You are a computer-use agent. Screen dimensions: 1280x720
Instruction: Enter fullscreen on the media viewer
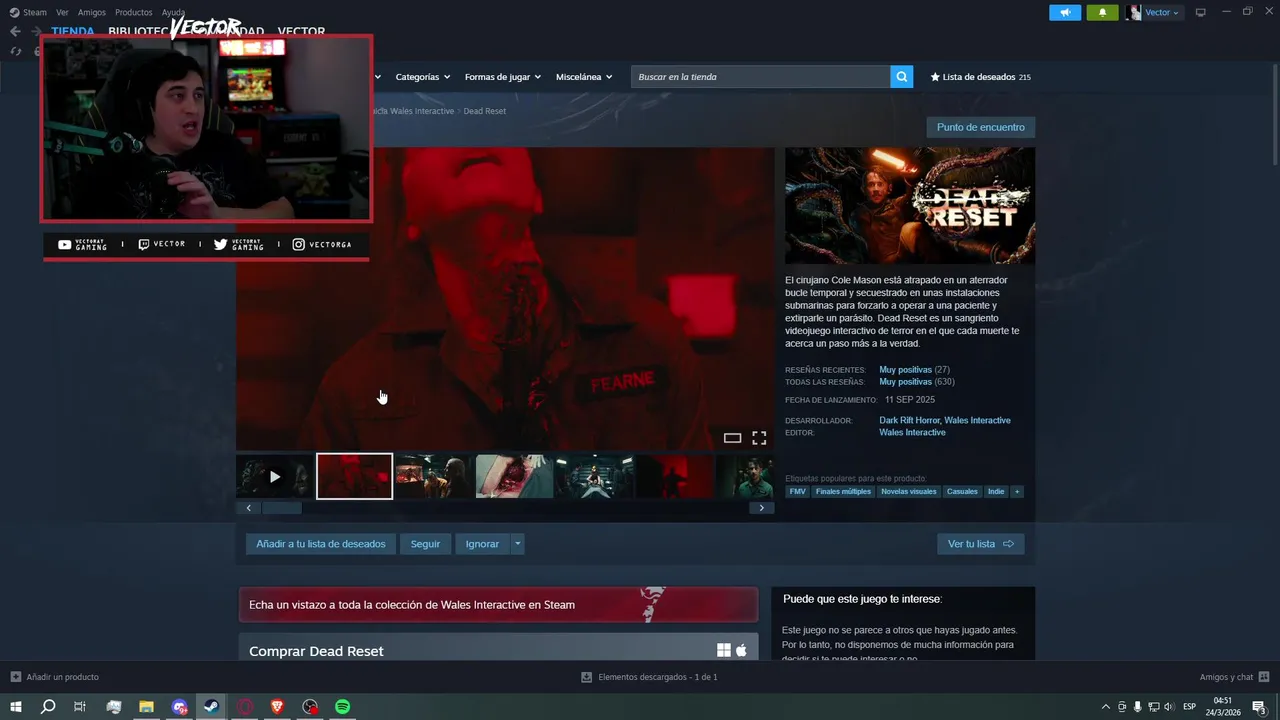click(x=759, y=438)
